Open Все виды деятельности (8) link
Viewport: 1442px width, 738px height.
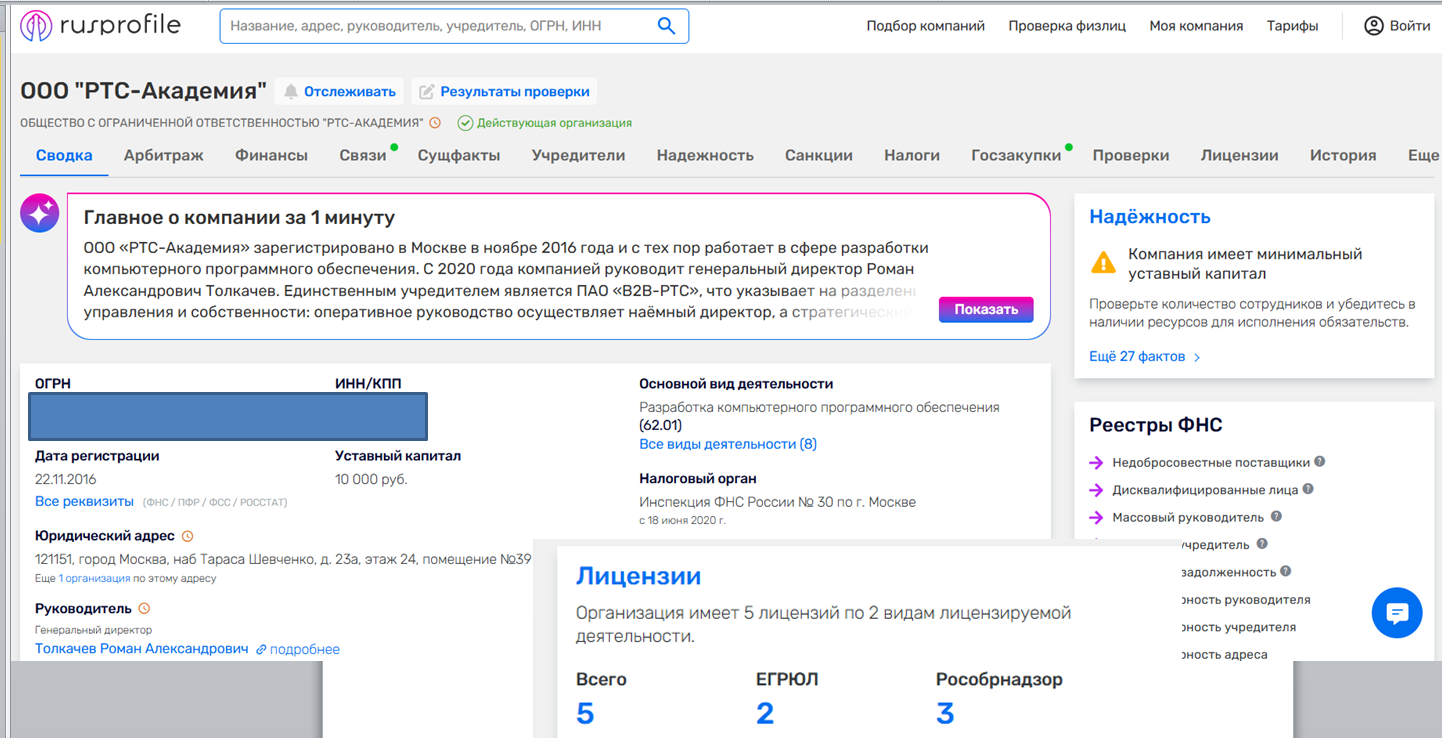point(728,444)
